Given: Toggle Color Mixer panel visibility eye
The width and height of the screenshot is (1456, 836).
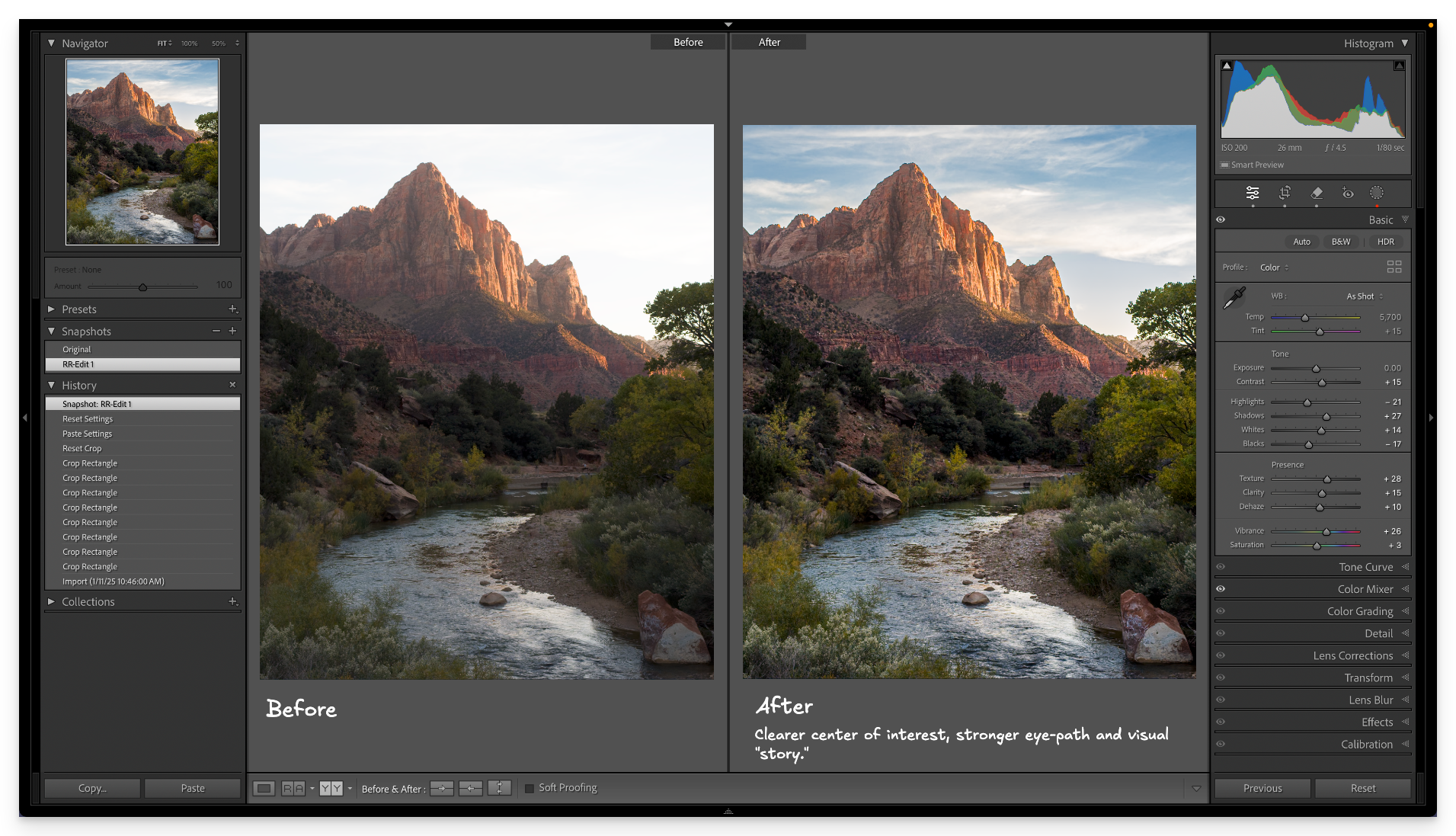Looking at the screenshot, I should pos(1221,589).
